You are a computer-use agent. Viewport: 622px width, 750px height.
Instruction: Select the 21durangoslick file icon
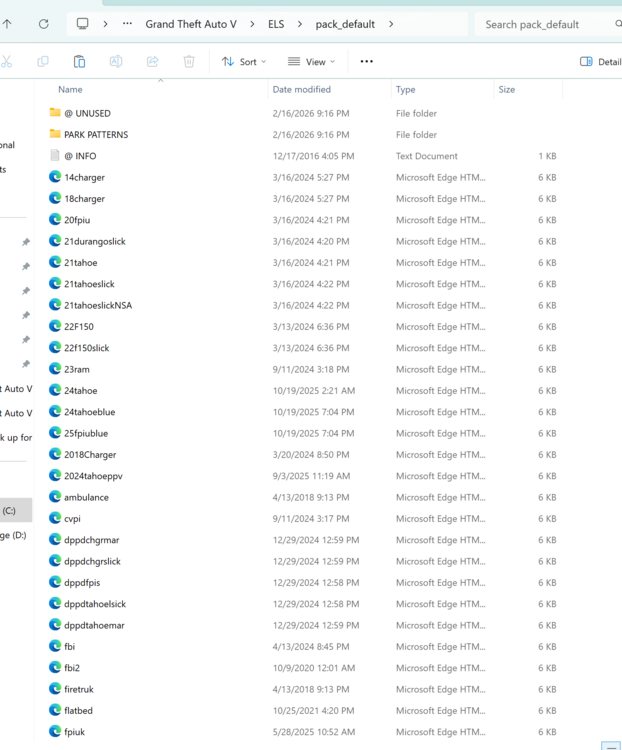tap(55, 241)
